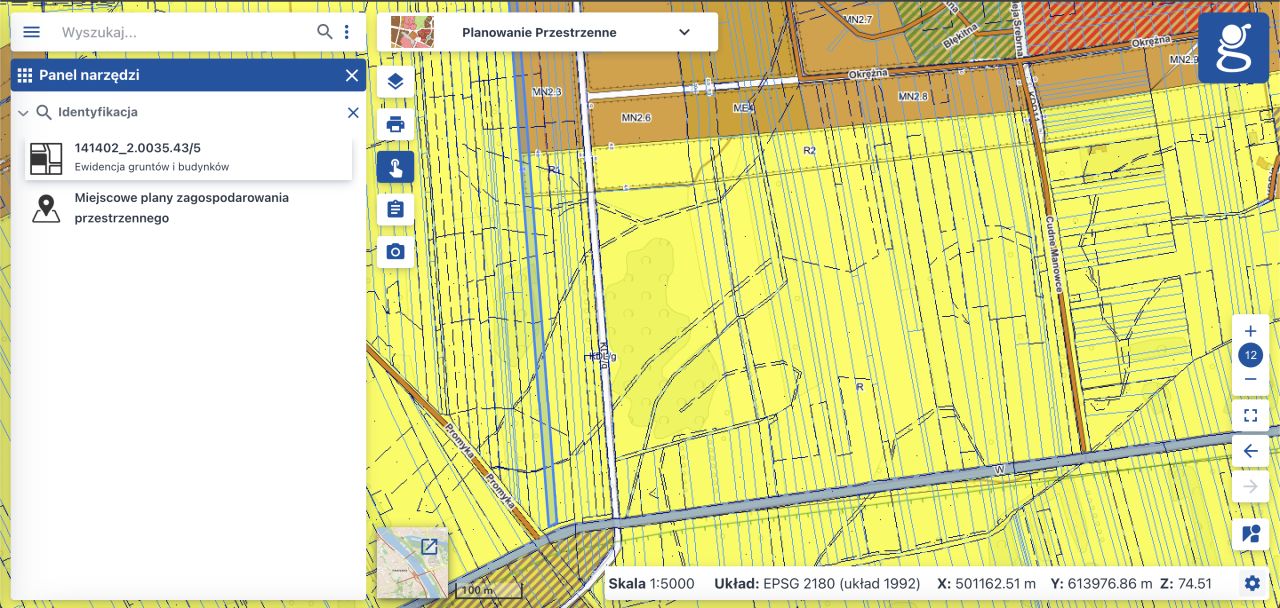Toggle the identification pointer tool
This screenshot has height=608, width=1280.
click(395, 167)
